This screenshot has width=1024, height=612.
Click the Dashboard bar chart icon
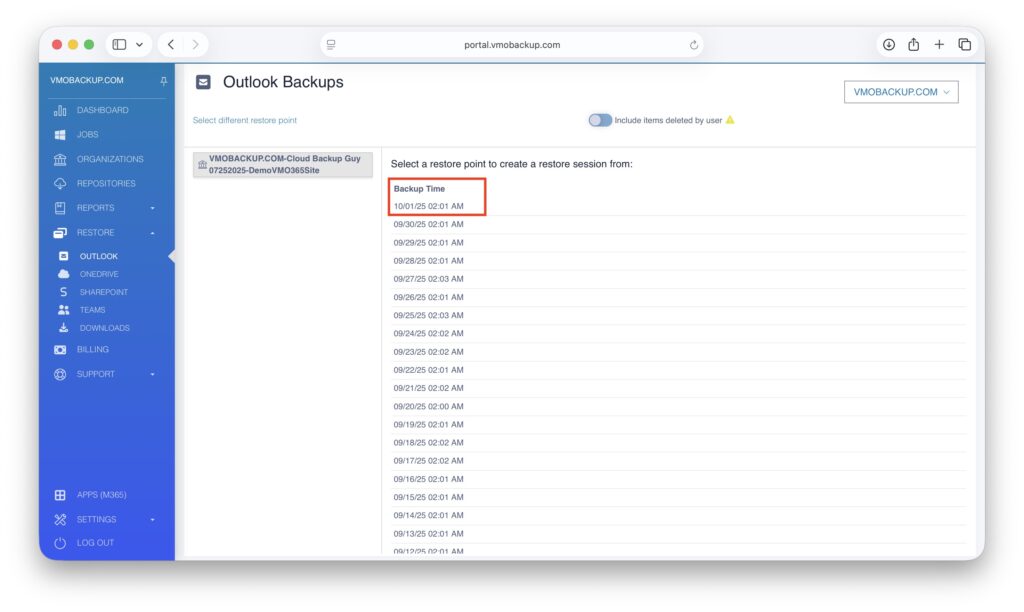(60, 110)
